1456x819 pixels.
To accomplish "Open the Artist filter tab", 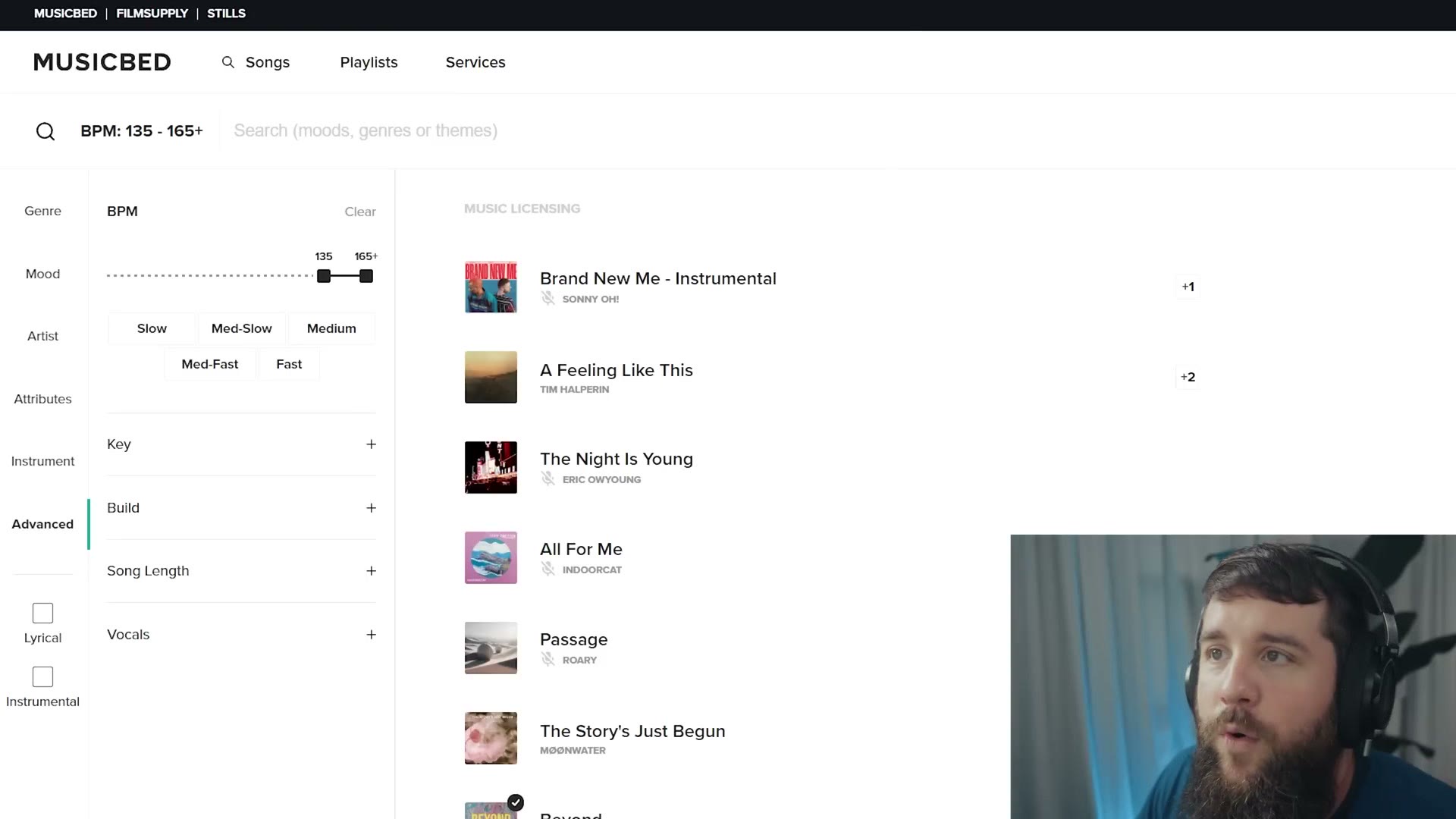I will pyautogui.click(x=42, y=336).
